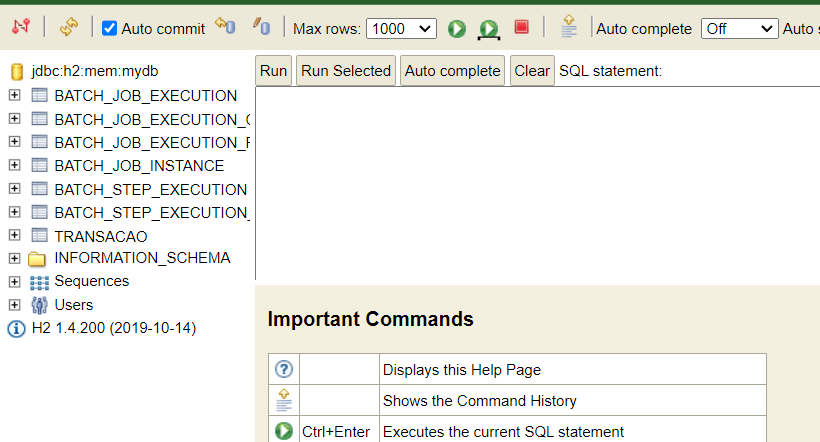Select the jdbc:h2:mem:mydb database node
The height and width of the screenshot is (442, 820).
click(94, 72)
